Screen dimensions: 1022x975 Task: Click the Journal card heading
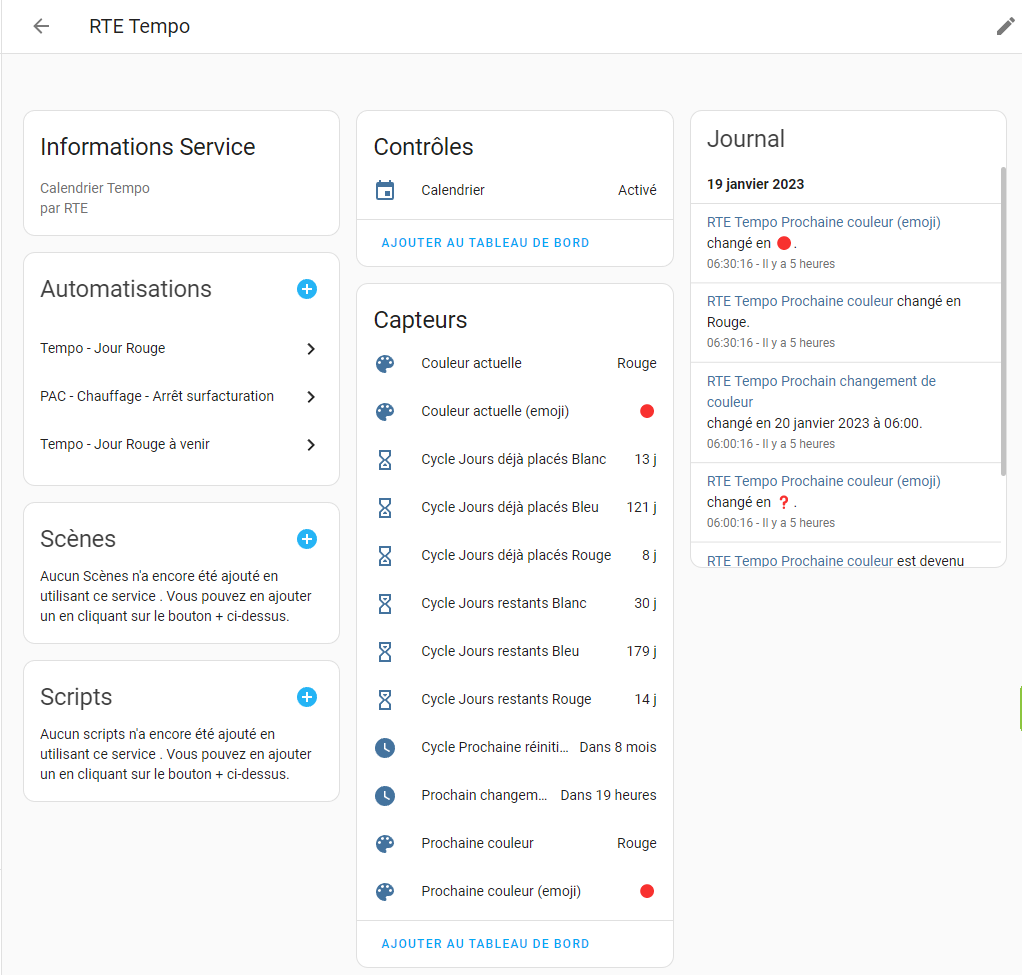pos(746,139)
